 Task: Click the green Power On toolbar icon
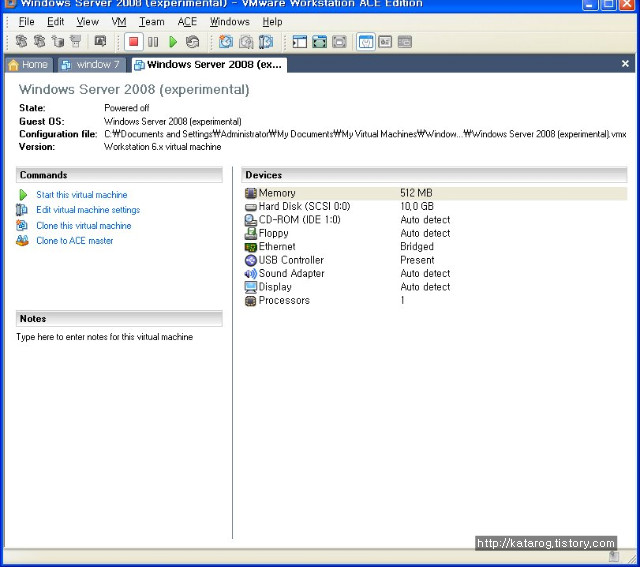(x=173, y=42)
